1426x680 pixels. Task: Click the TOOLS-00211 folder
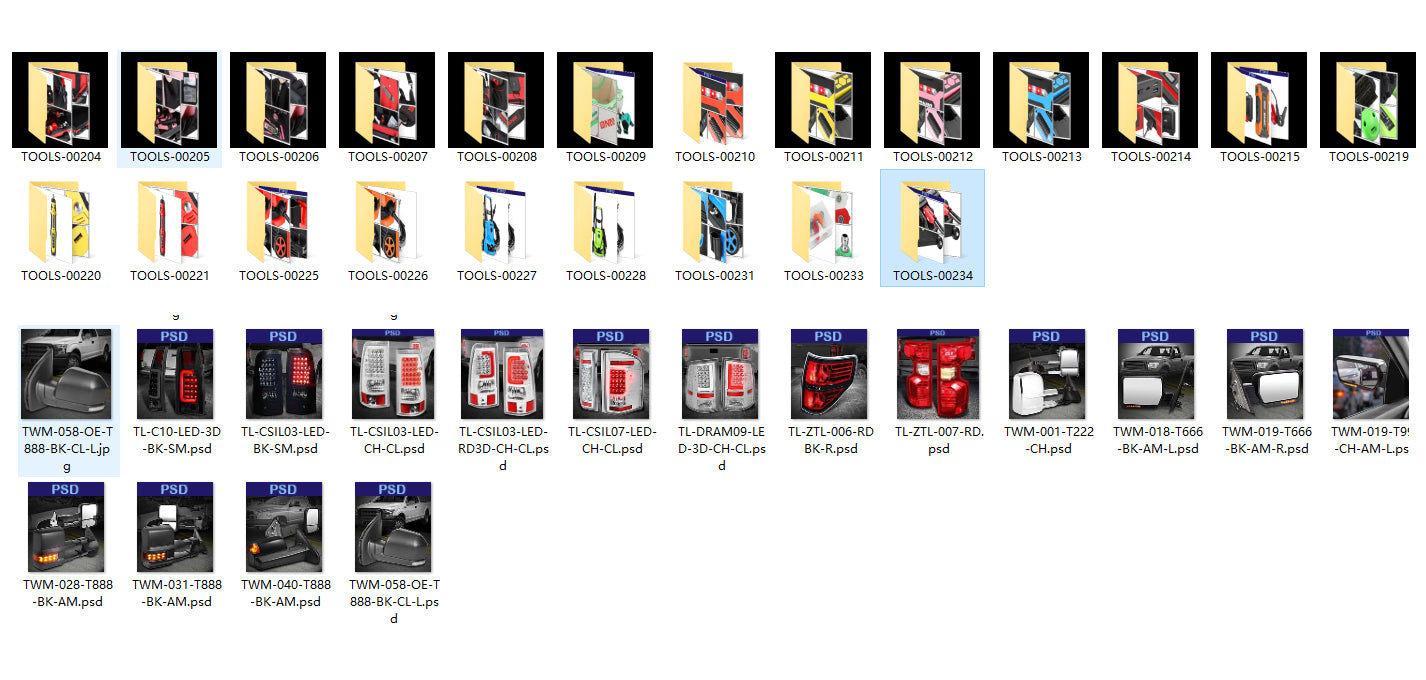tap(823, 100)
